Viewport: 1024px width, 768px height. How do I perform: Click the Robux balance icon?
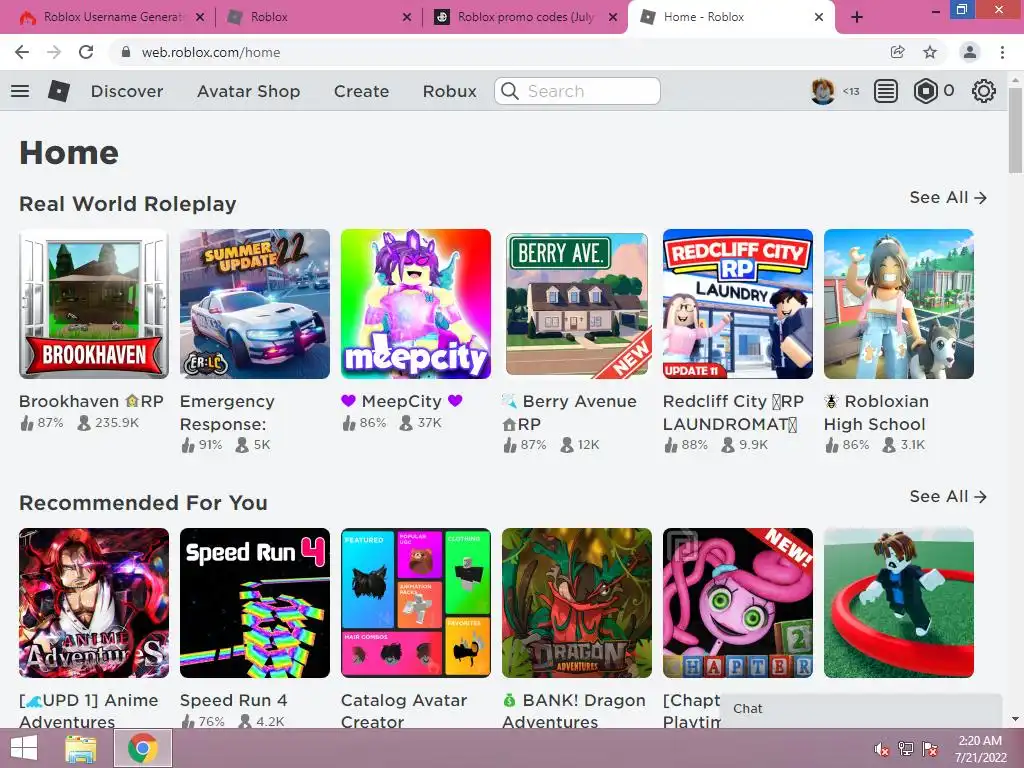click(x=925, y=91)
